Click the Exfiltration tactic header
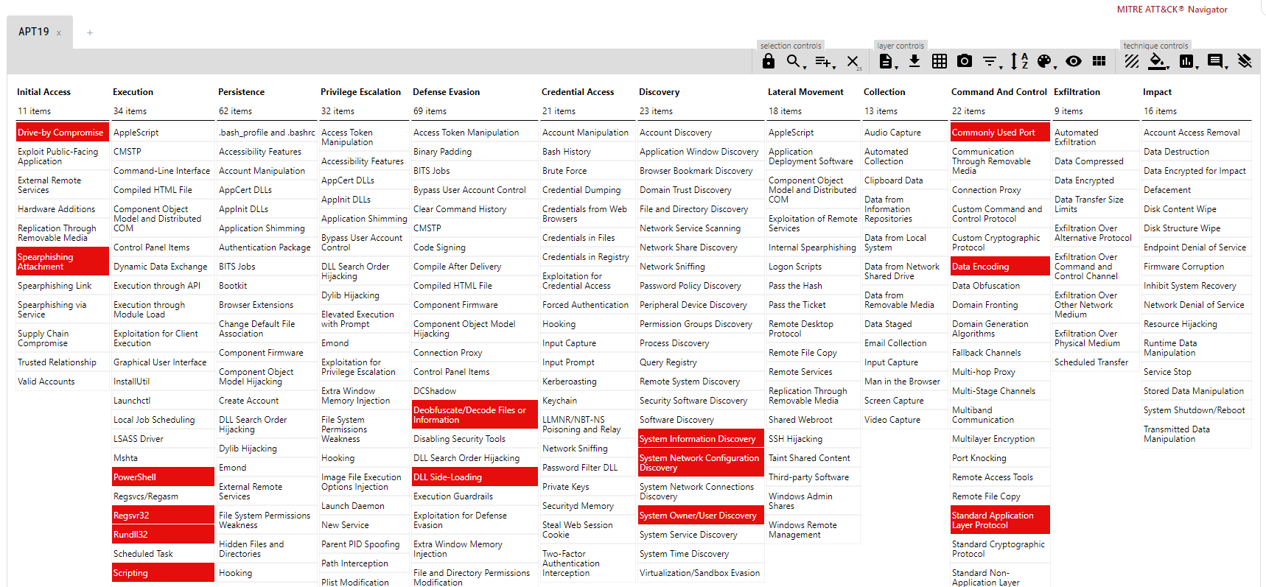Image resolution: width=1266 pixels, height=587 pixels. [1077, 92]
